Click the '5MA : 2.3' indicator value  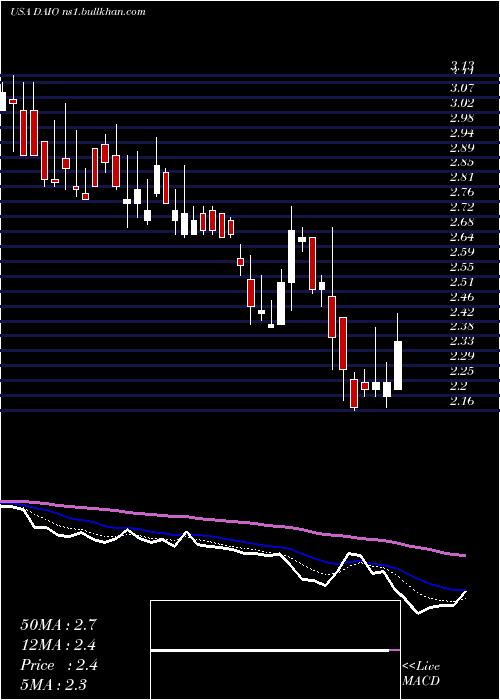[x=54, y=684]
